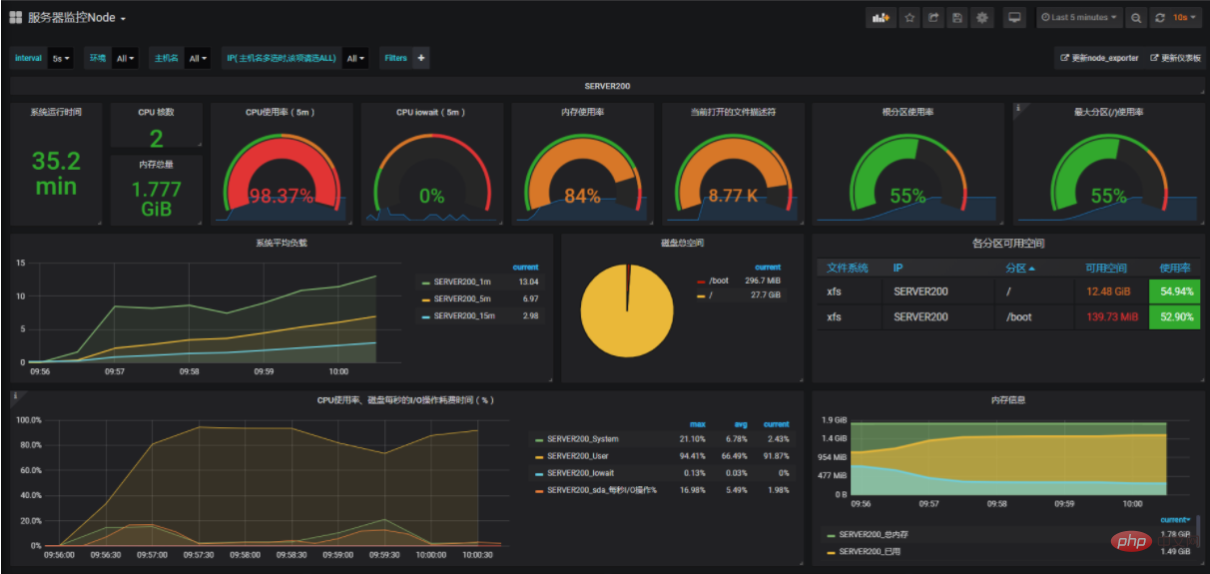1210x574 pixels.
Task: Open the Last 5 minutes time picker
Action: [1078, 18]
